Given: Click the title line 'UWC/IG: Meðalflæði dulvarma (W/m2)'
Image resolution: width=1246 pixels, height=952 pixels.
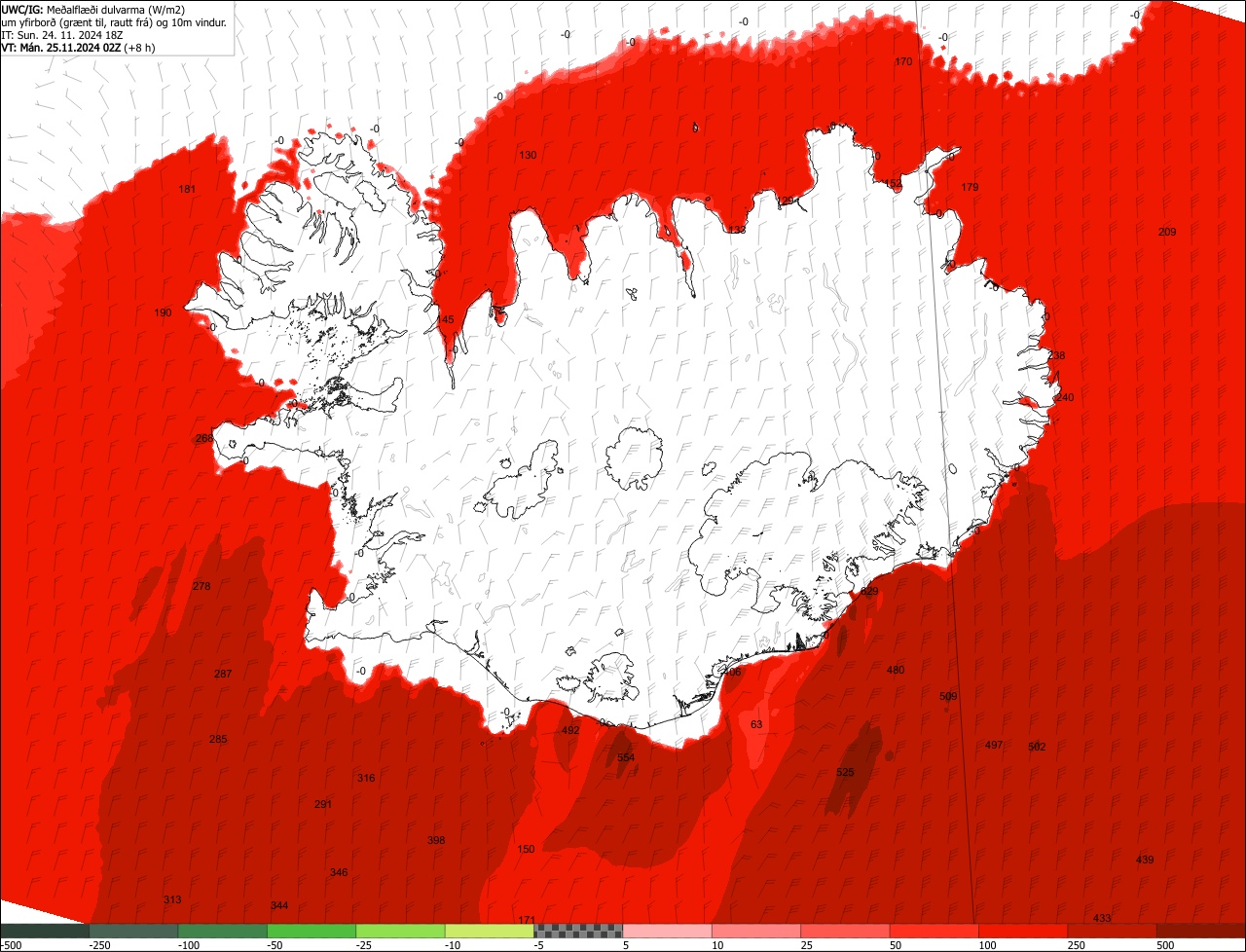Looking at the screenshot, I should click(x=93, y=9).
